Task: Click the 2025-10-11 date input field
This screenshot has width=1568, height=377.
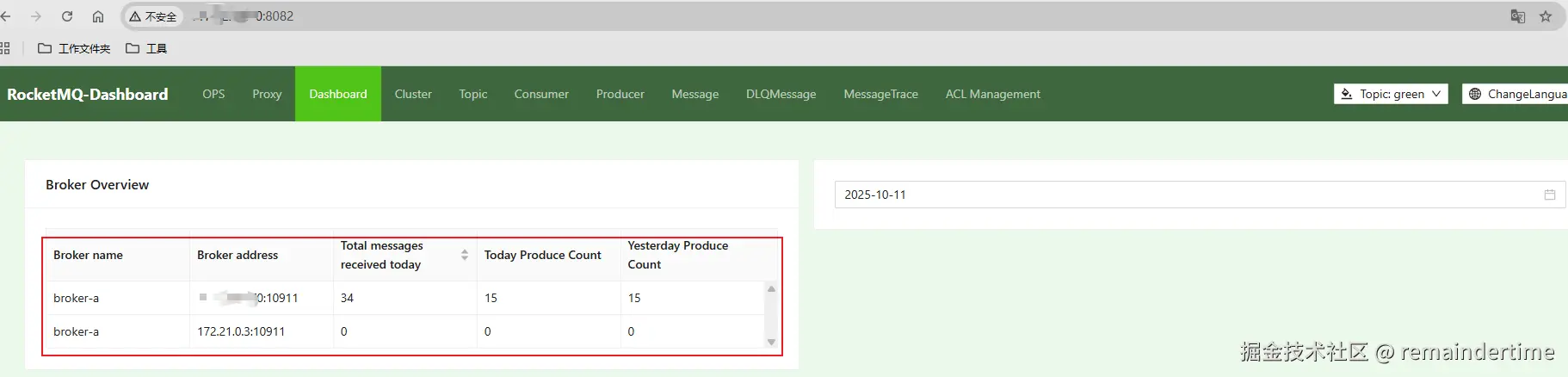Action: tap(1188, 195)
